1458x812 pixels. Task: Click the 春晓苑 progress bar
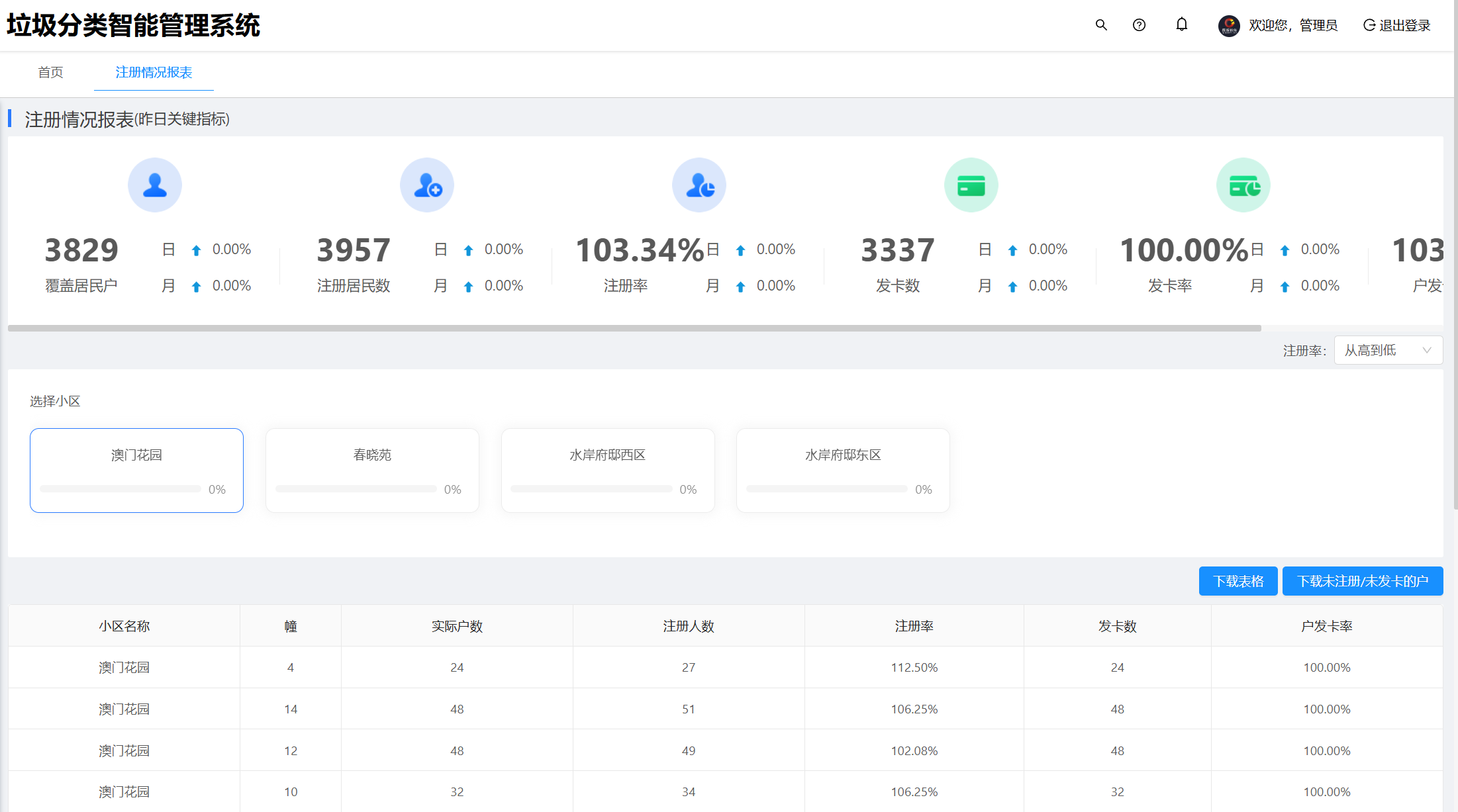pos(356,489)
